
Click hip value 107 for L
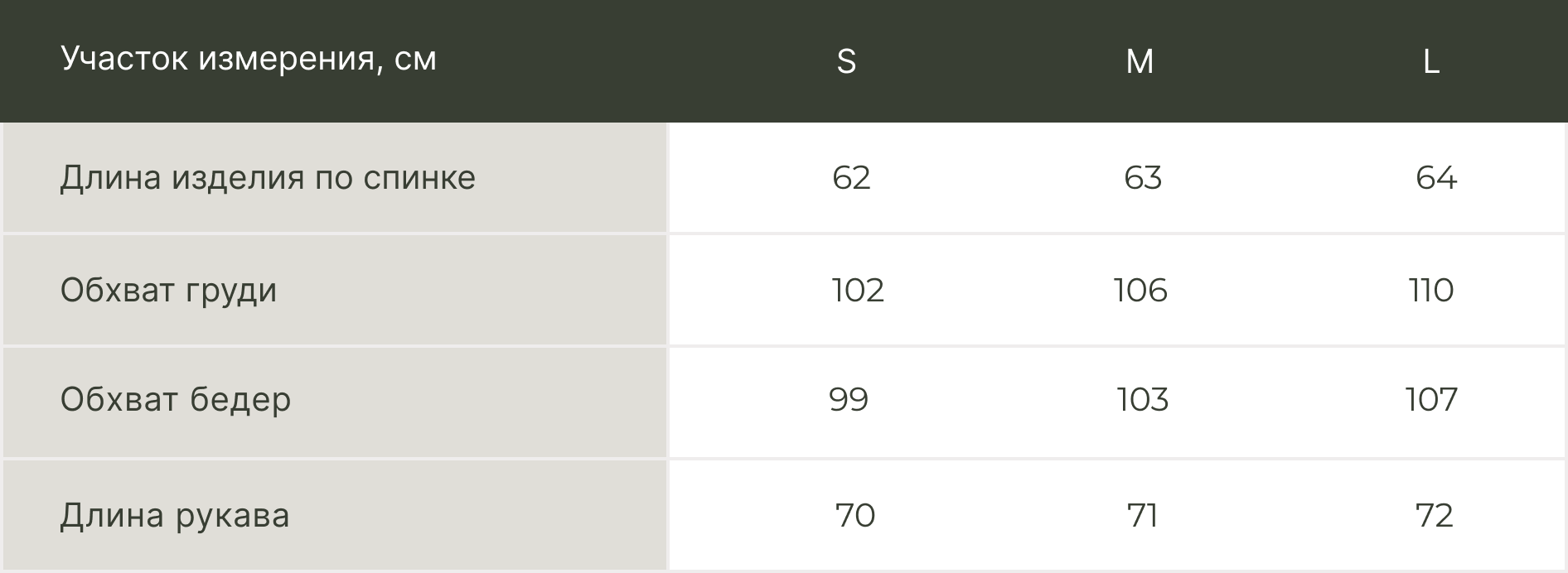1431,400
